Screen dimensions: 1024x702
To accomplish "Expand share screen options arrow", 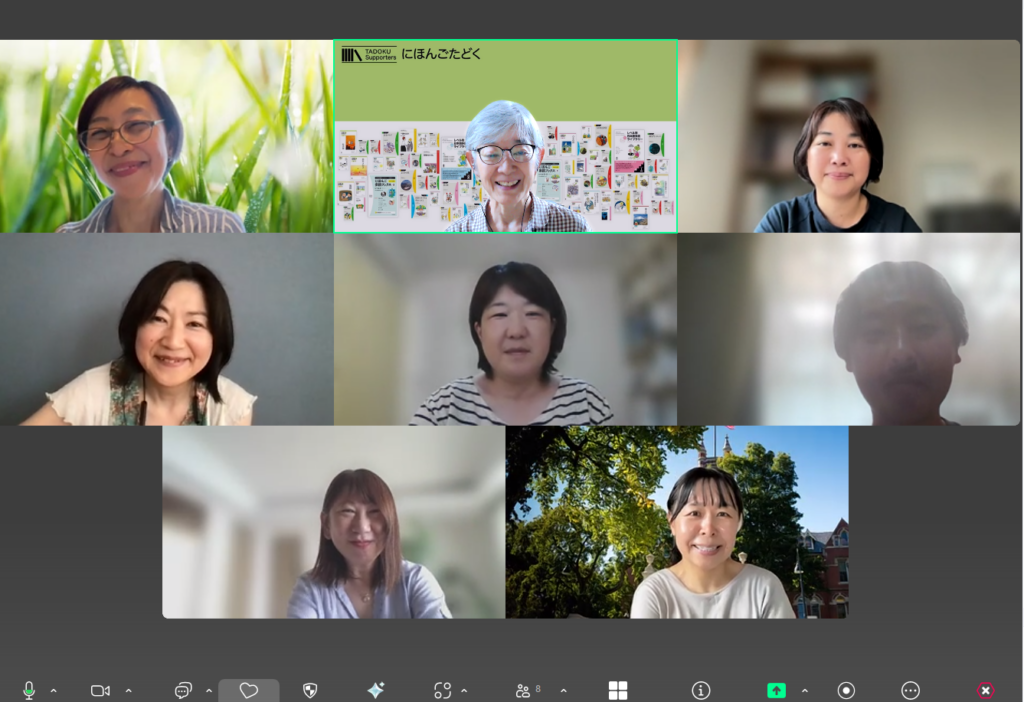I will (x=805, y=690).
